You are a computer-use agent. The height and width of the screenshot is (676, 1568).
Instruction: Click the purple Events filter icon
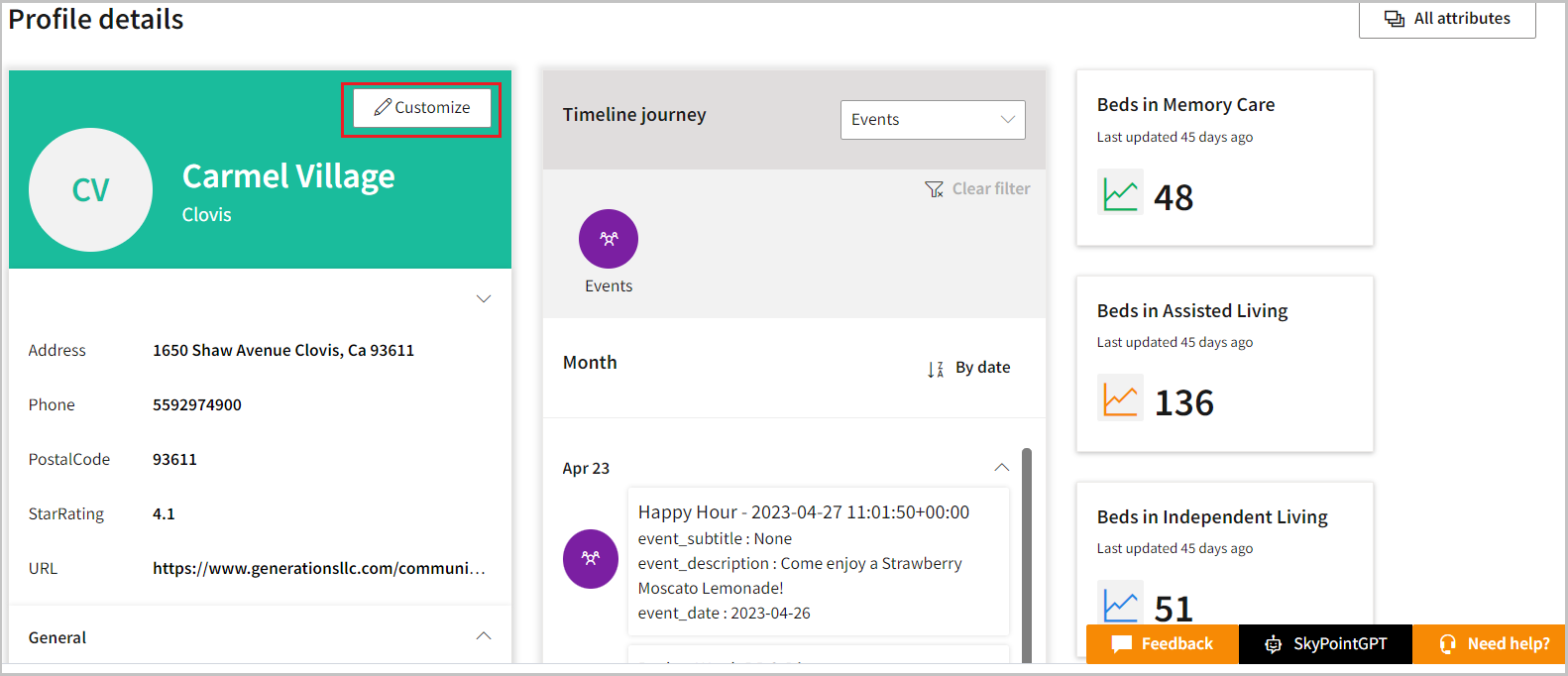tap(608, 239)
